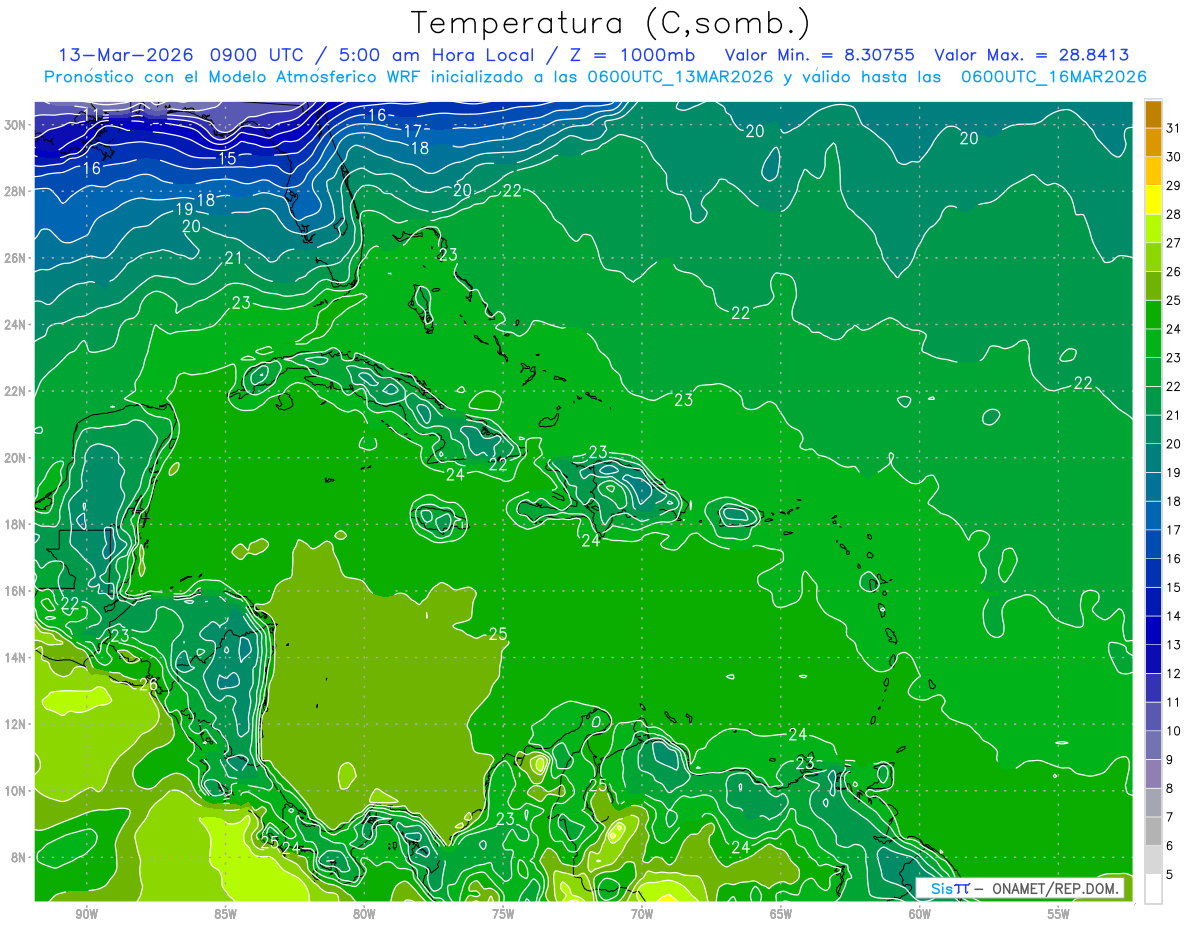This screenshot has height=927, width=1200.
Task: Click the "18N" latitude axis label
Action: pyautogui.click(x=15, y=524)
